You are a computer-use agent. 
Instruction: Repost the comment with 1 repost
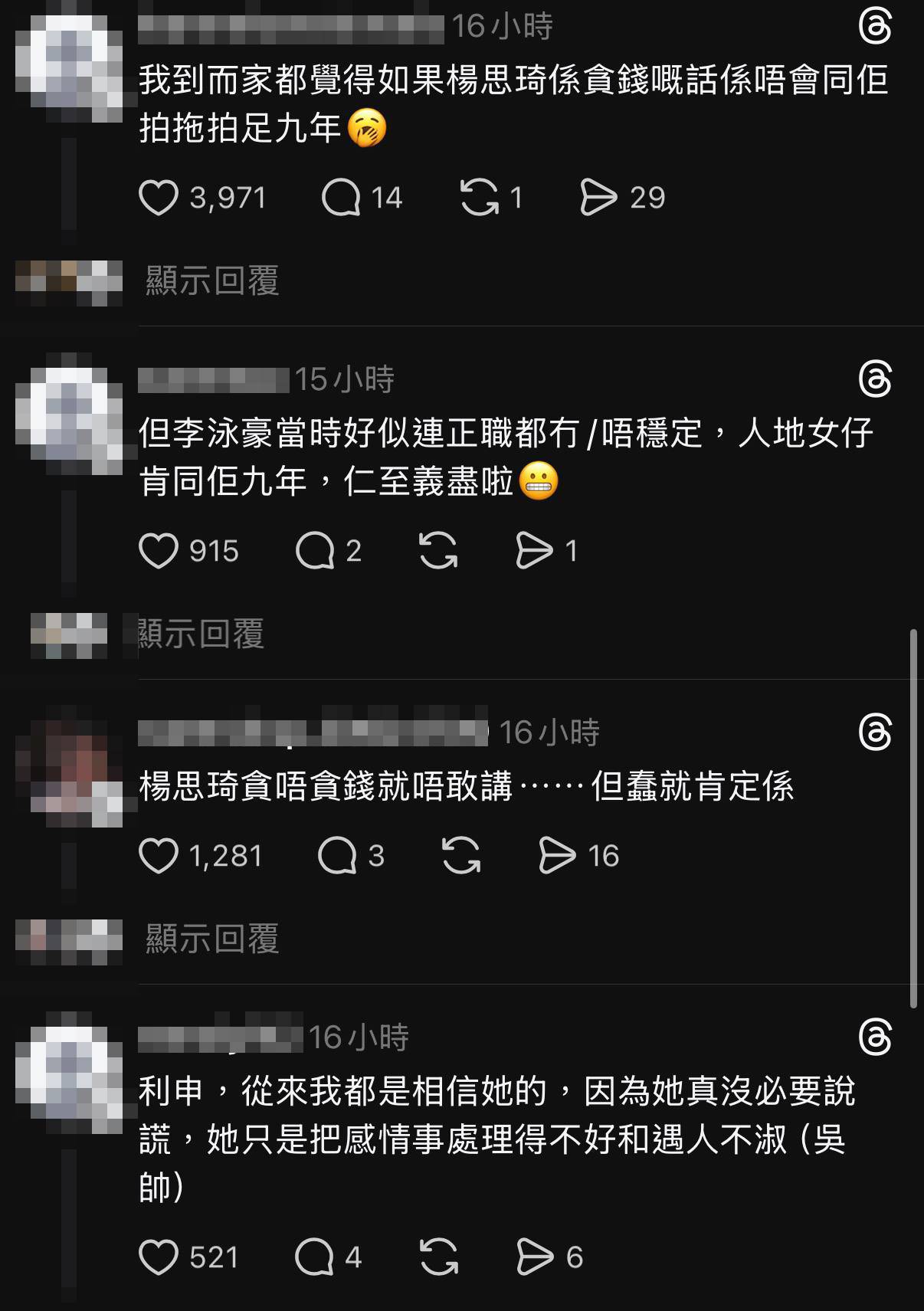click(480, 198)
